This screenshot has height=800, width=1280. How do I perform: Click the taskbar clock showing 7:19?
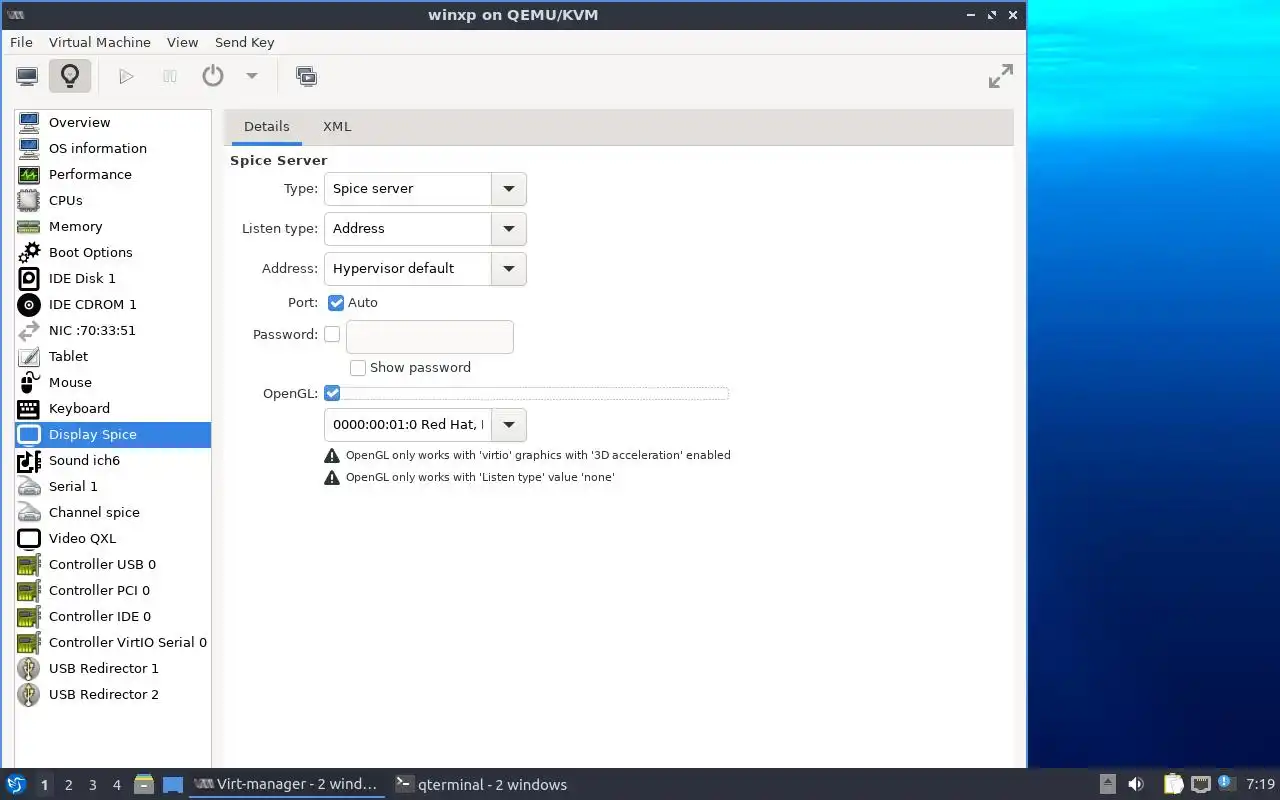point(1260,784)
